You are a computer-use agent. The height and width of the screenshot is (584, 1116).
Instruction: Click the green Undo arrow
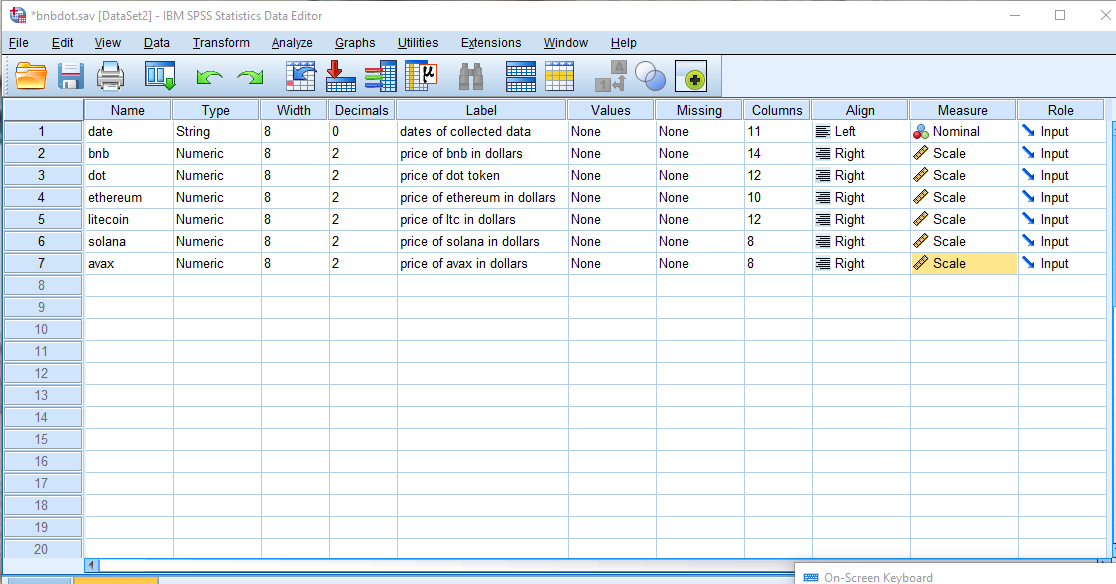click(x=209, y=77)
